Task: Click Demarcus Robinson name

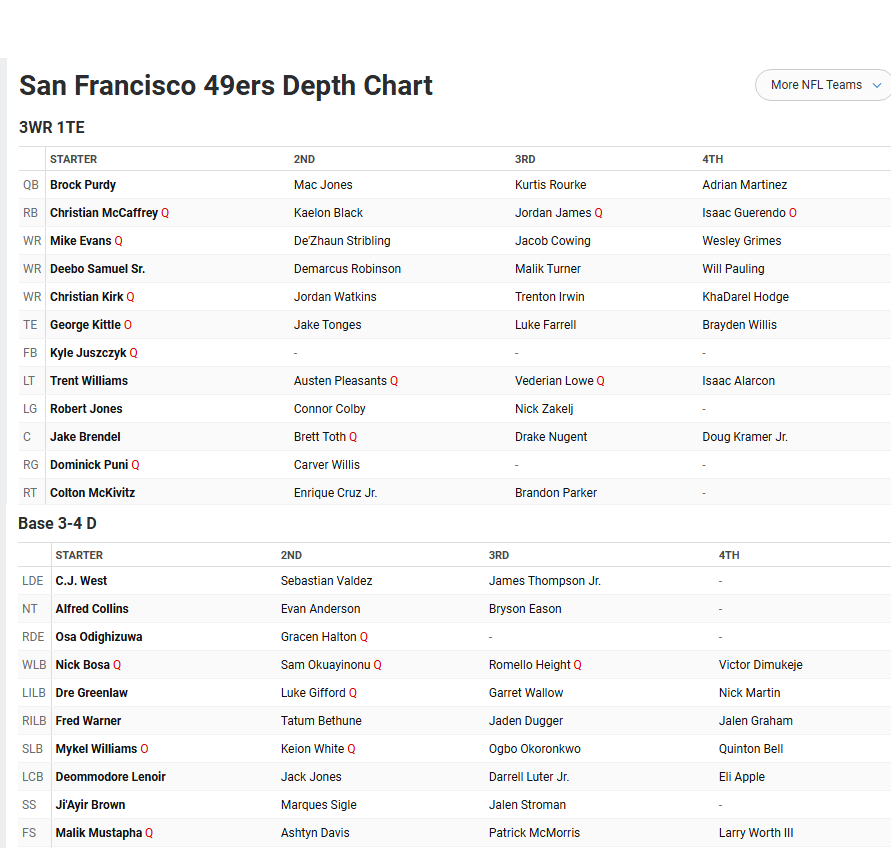Action: pos(347,269)
